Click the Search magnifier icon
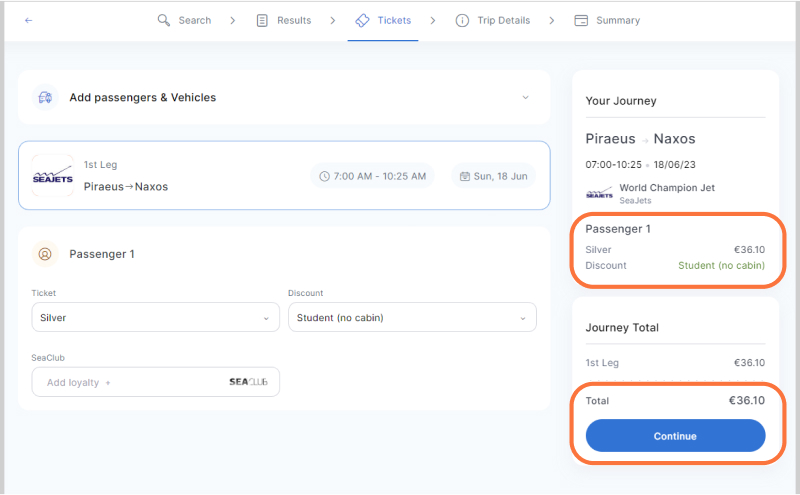 (x=163, y=20)
